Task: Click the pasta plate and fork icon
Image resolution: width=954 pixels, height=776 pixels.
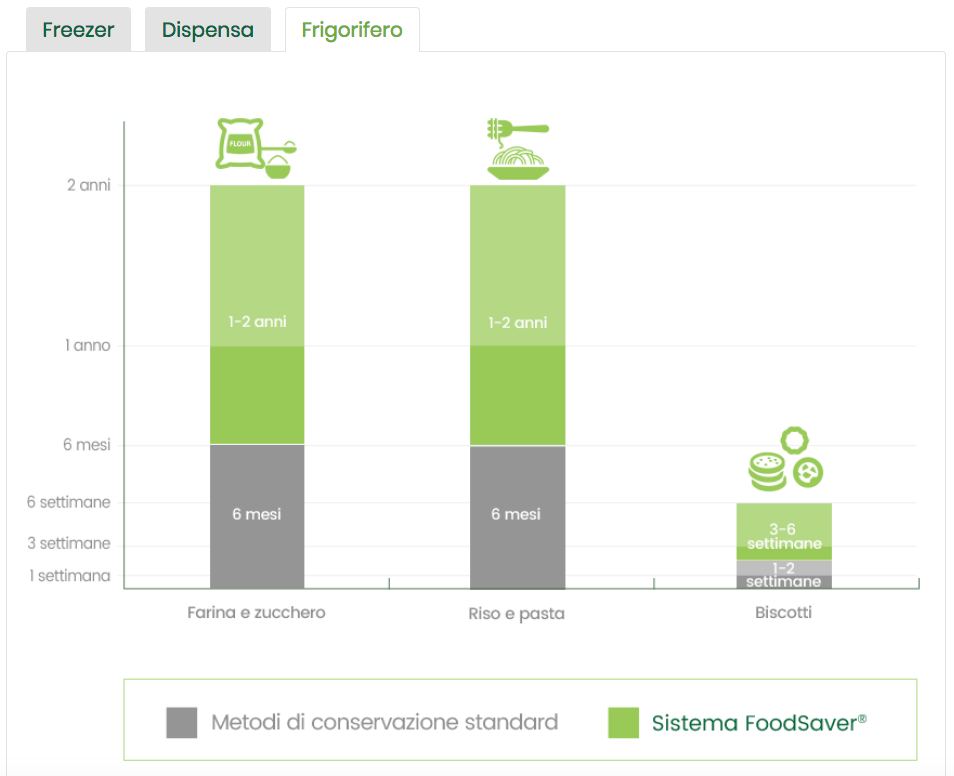Action: [x=517, y=150]
